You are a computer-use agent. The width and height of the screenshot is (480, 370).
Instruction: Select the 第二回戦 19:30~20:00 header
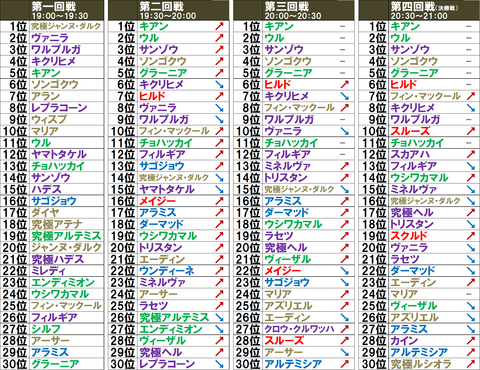(x=169, y=10)
